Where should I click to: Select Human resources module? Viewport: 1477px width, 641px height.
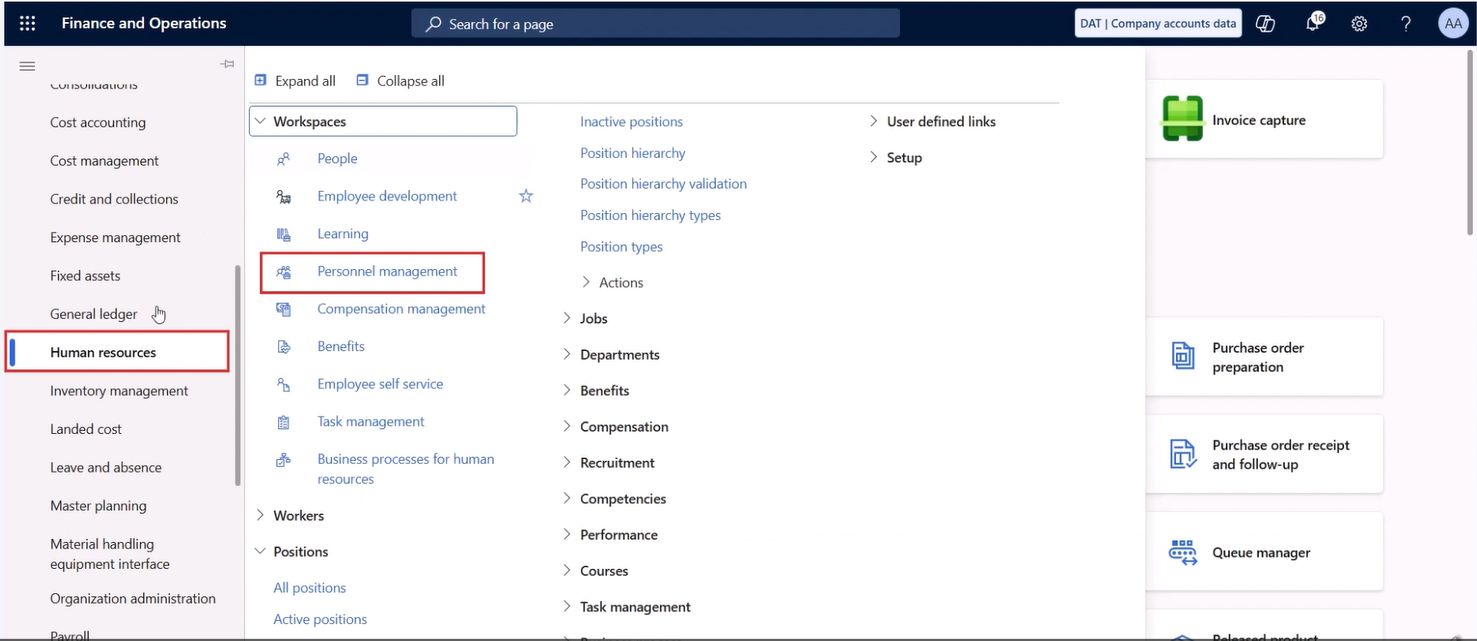point(103,352)
